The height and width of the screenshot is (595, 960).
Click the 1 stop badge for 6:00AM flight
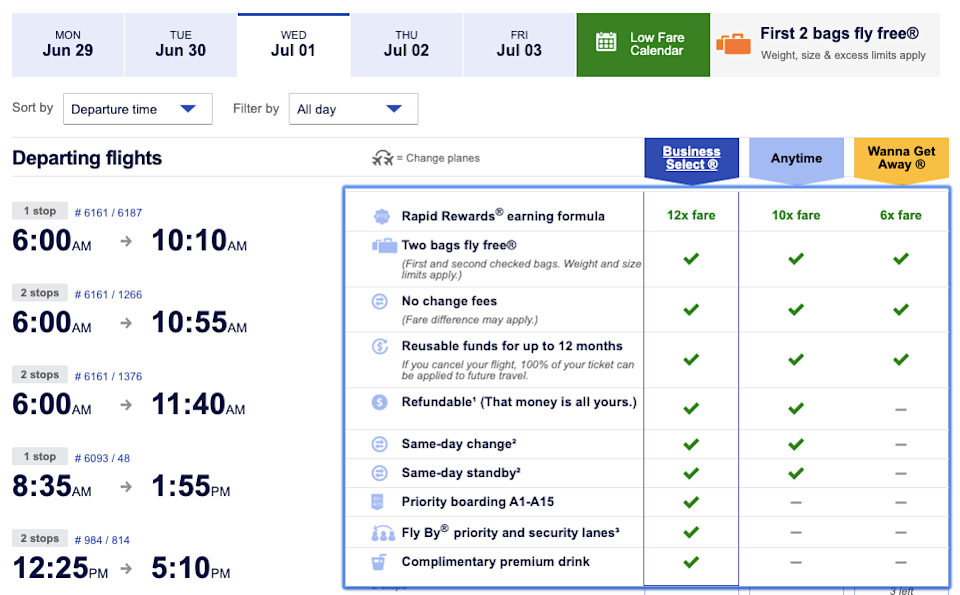tap(40, 211)
